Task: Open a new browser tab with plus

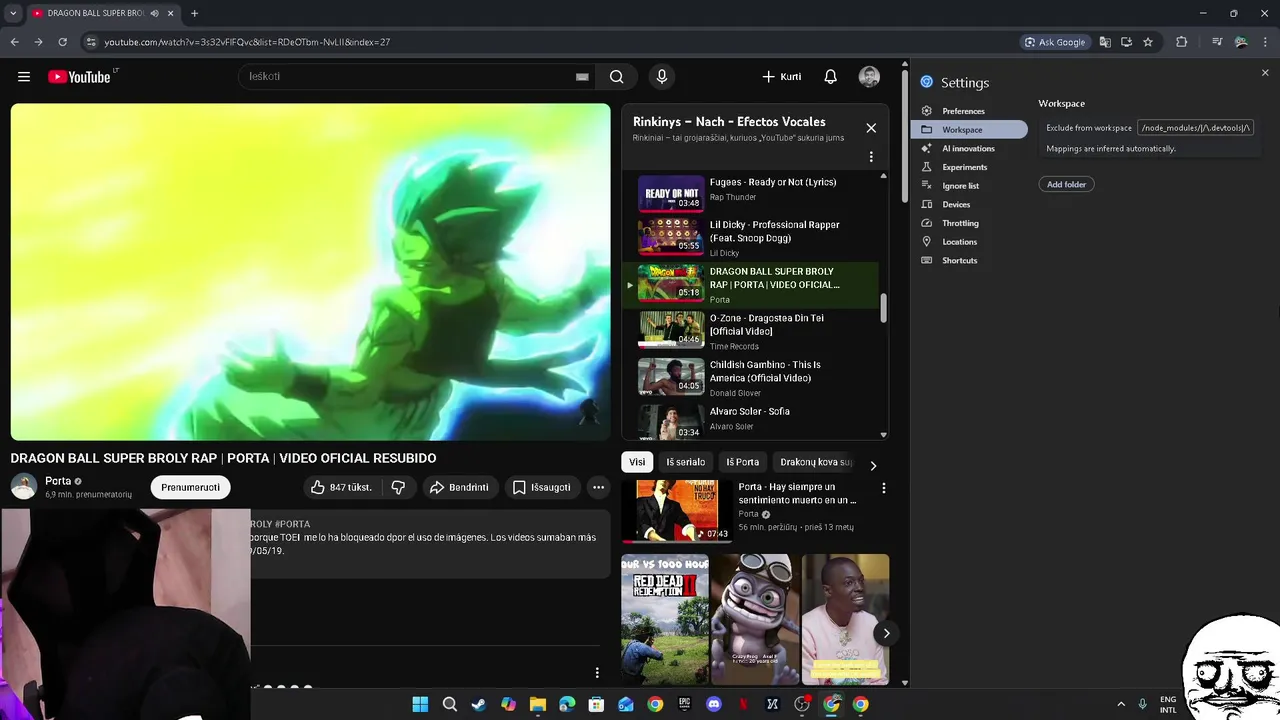Action: [194, 13]
